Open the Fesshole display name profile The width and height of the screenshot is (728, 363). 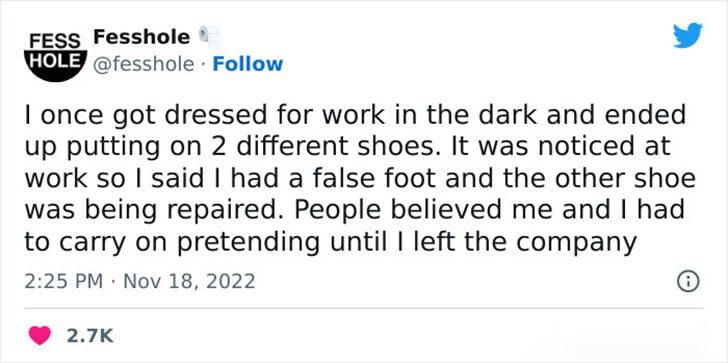coord(142,37)
